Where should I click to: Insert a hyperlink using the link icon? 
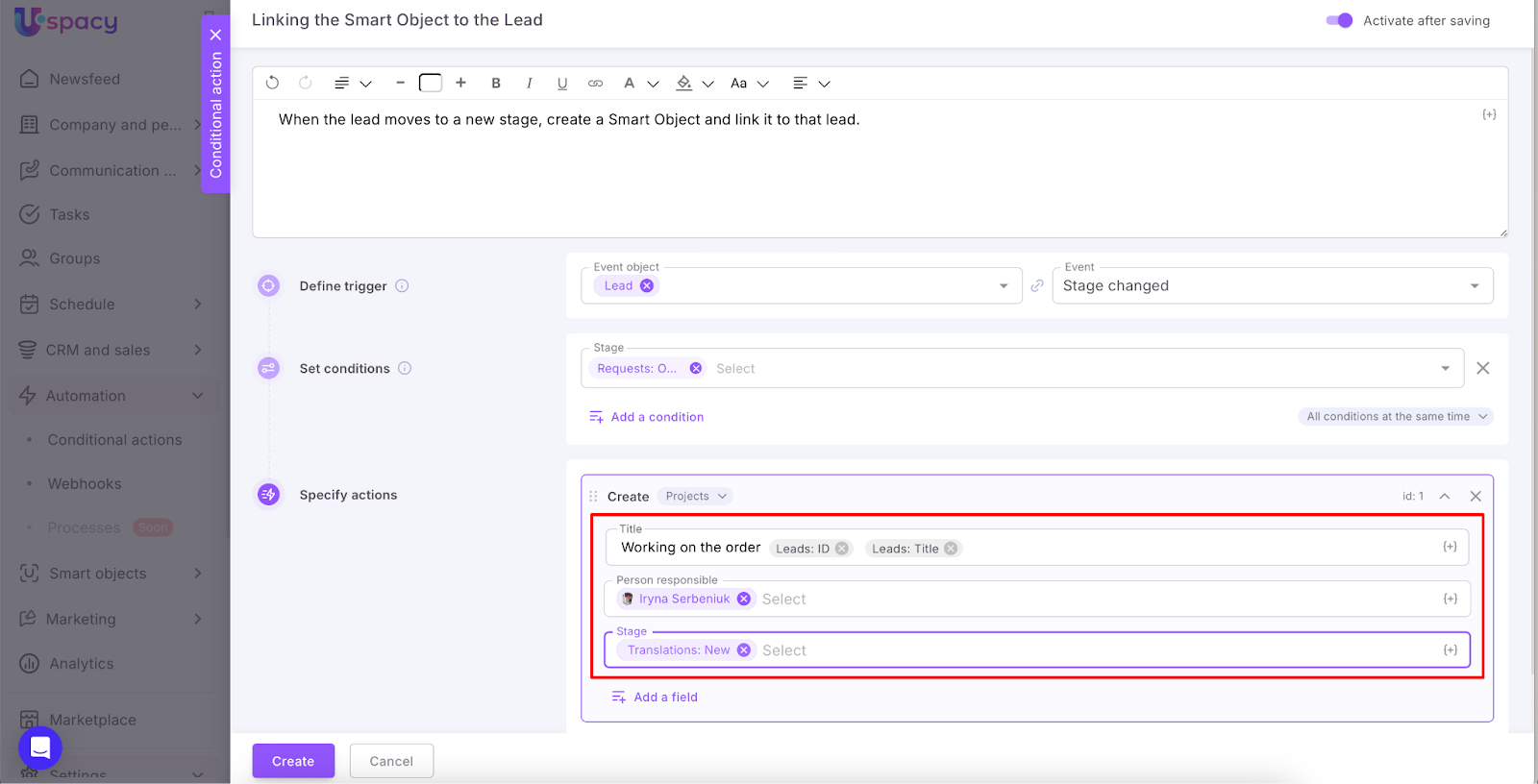click(x=596, y=84)
